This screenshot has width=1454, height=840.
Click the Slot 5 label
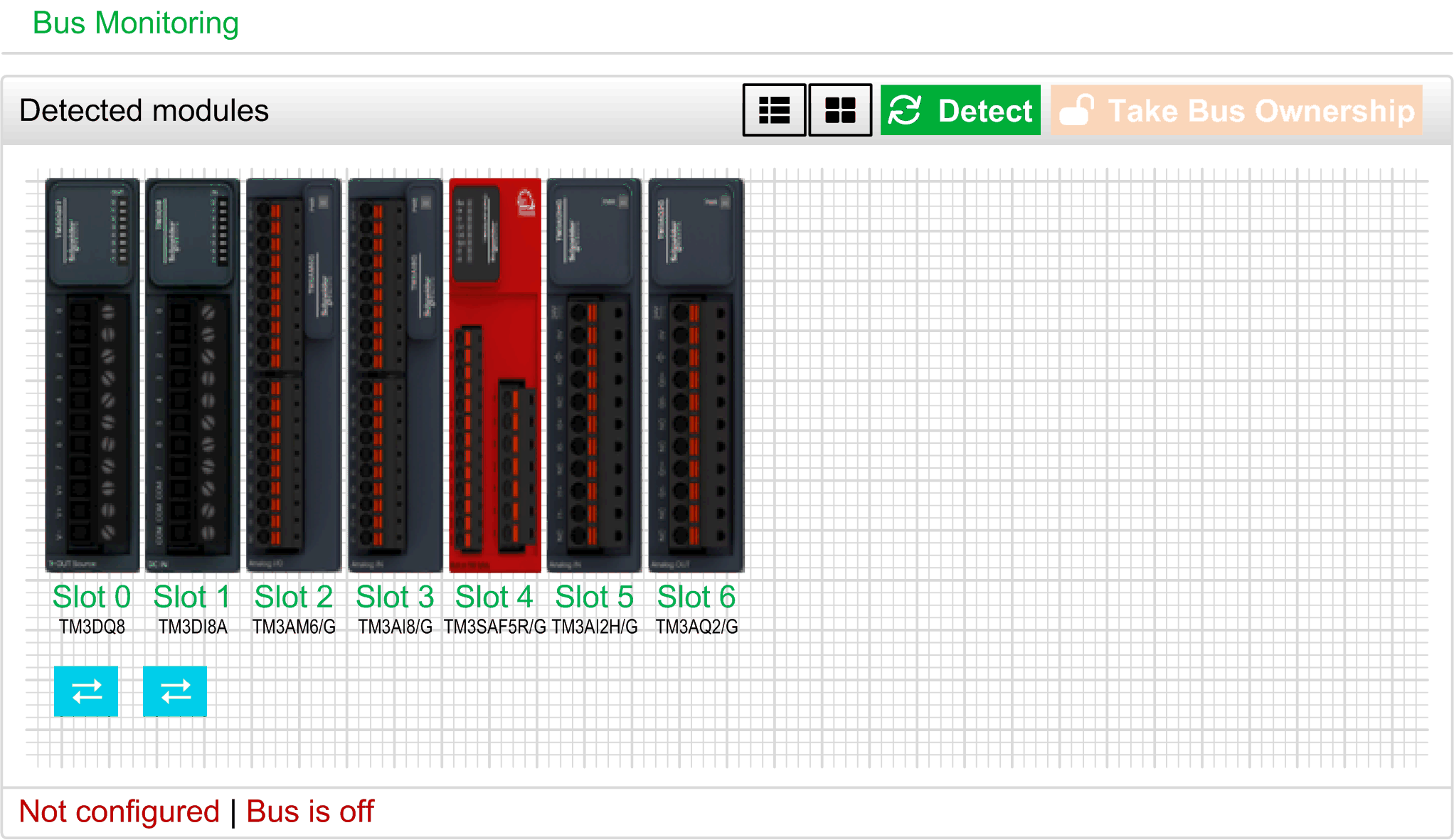[594, 597]
